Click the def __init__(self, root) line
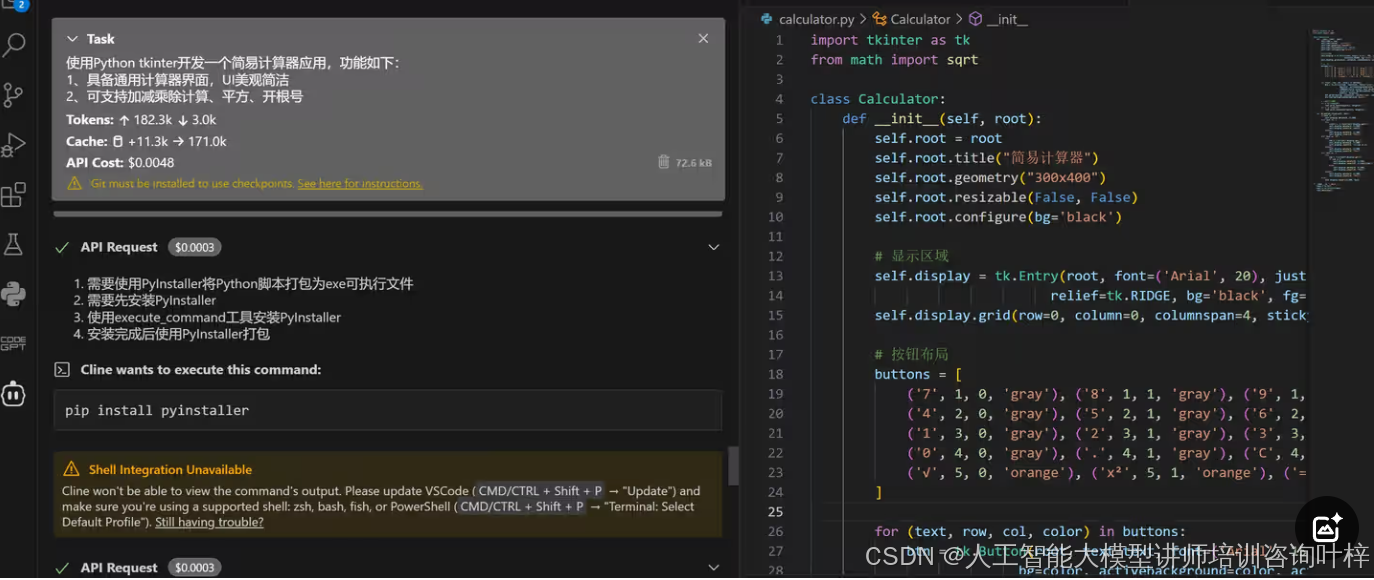The height and width of the screenshot is (580, 1374). (x=942, y=119)
